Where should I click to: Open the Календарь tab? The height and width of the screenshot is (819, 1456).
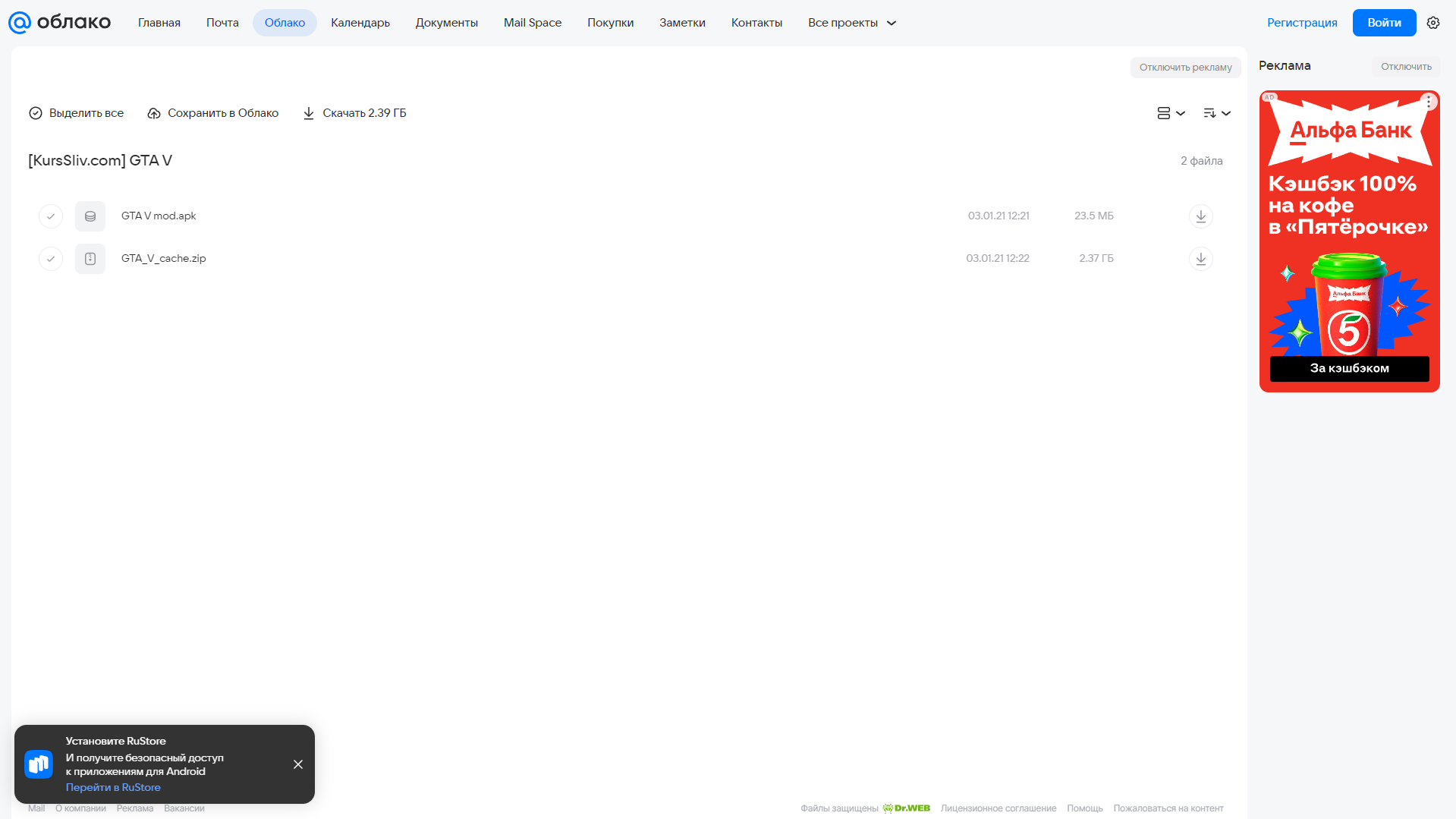(x=360, y=23)
